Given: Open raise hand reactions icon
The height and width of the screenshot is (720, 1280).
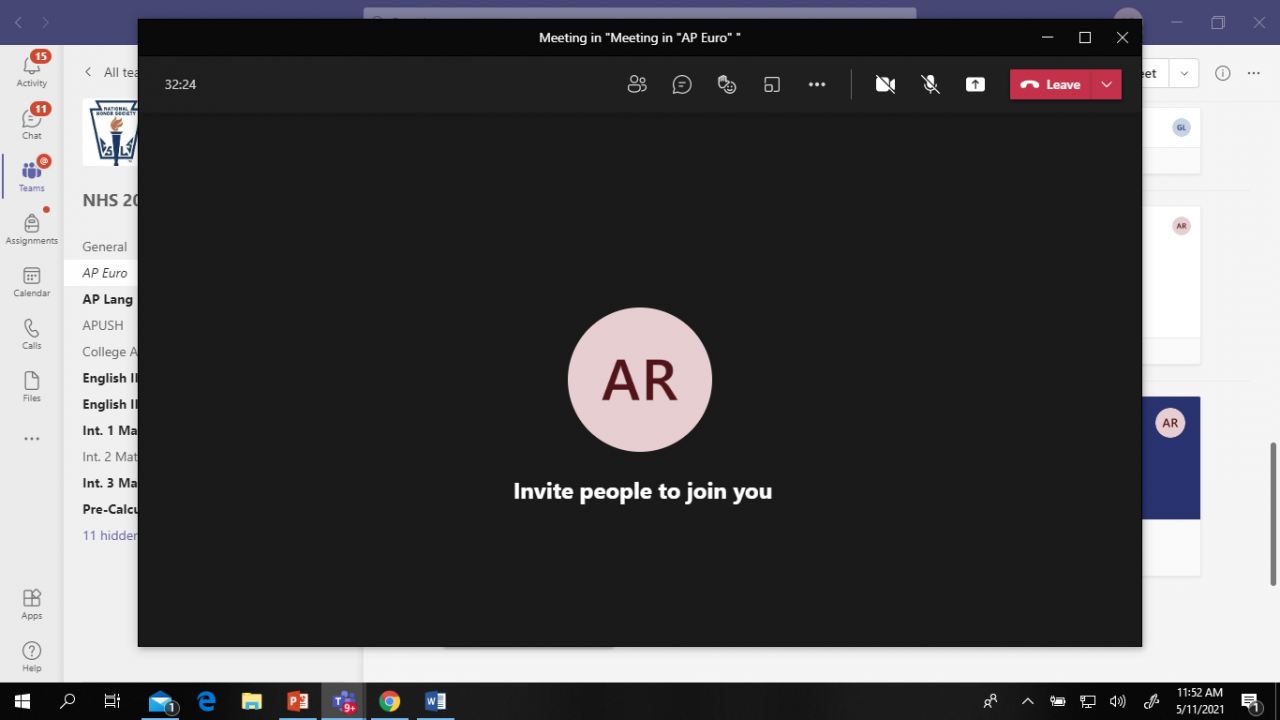Looking at the screenshot, I should tap(727, 85).
